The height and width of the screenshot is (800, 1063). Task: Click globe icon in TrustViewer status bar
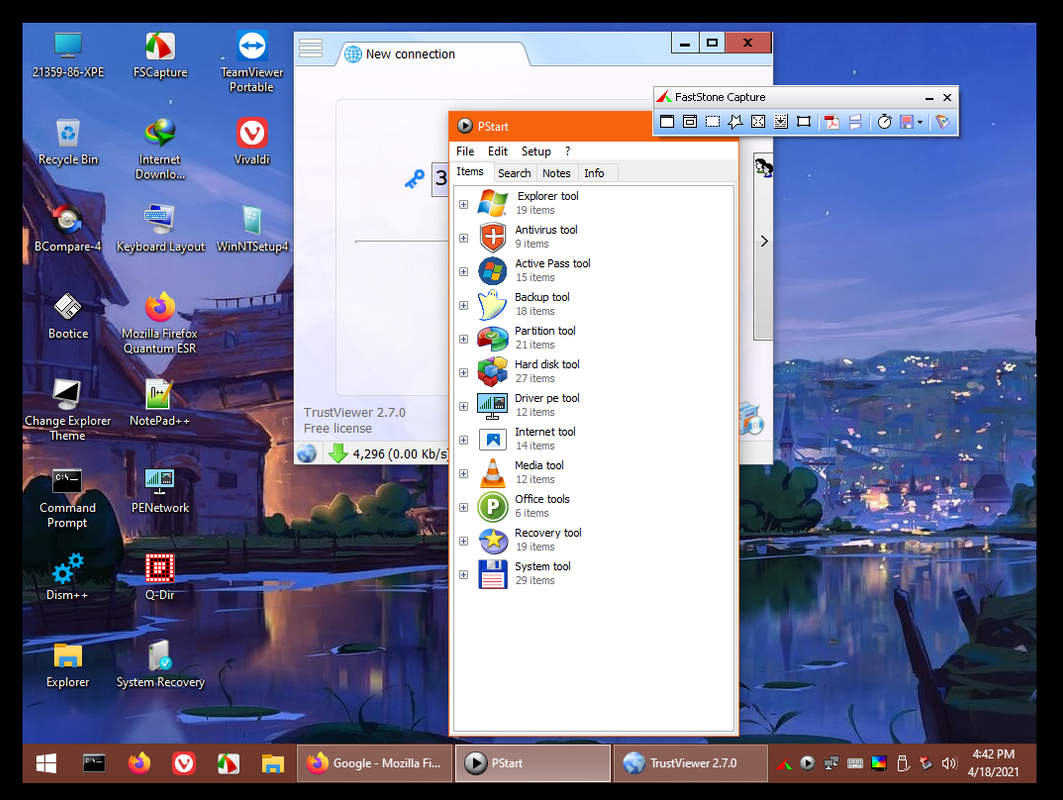click(x=306, y=453)
